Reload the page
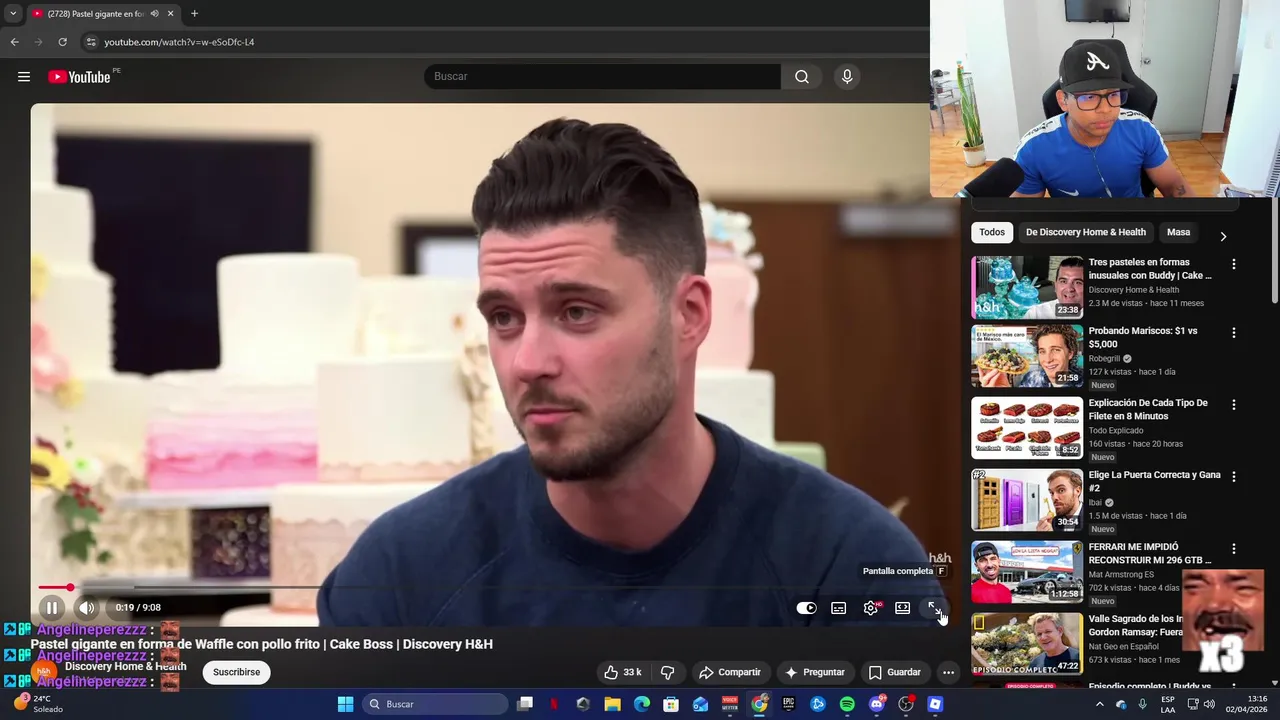This screenshot has width=1280, height=720. click(x=62, y=42)
